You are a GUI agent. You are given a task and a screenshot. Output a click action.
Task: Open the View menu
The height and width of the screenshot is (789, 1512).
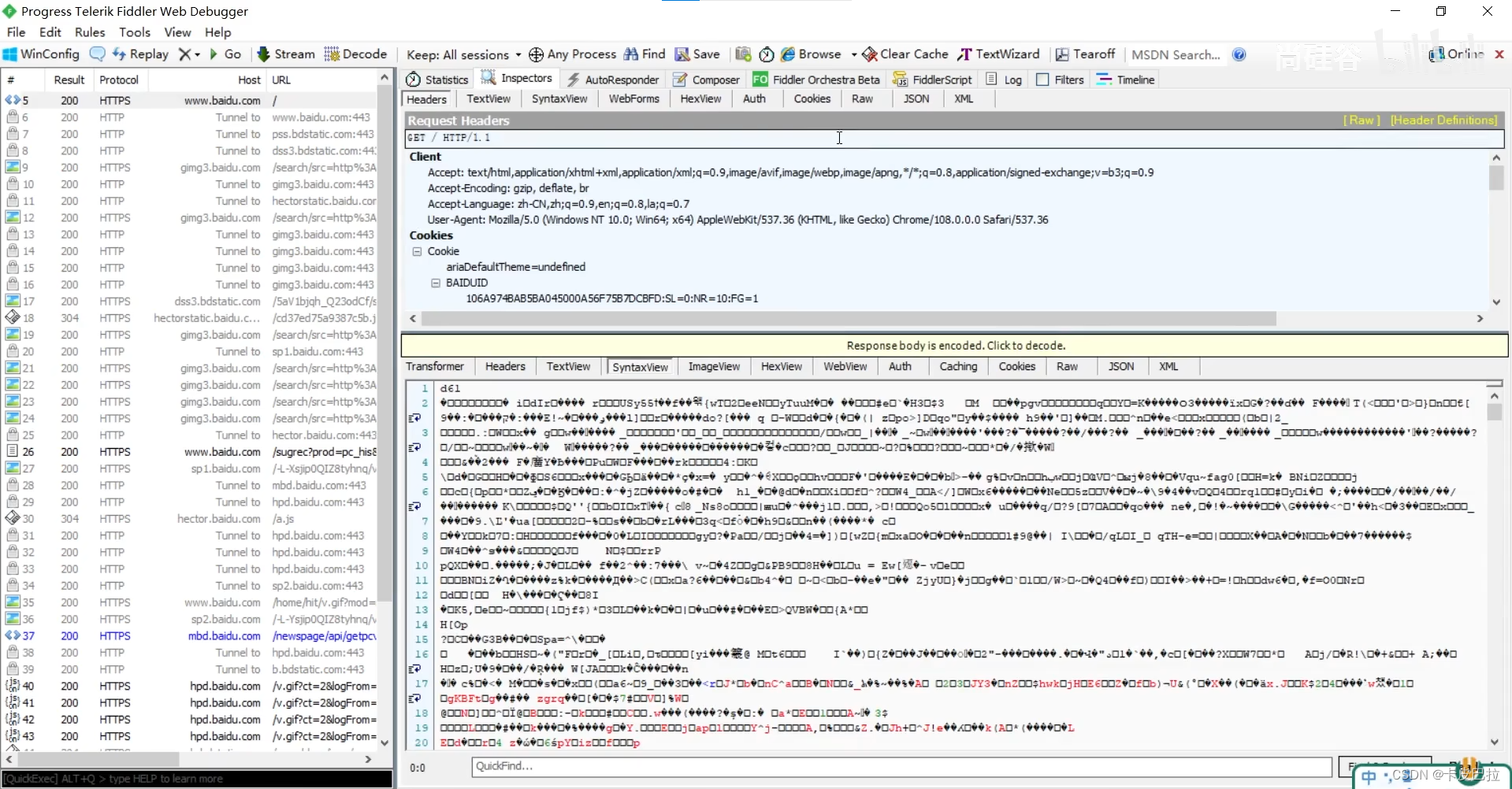[x=177, y=32]
